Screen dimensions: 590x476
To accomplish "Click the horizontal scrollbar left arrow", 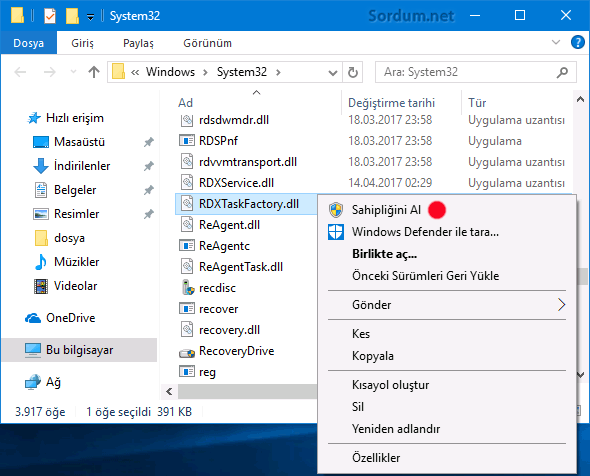I will coord(169,392).
